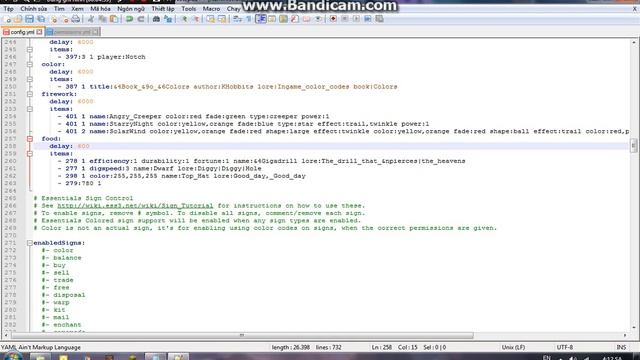Click the Replace toolbar icon

click(x=168, y=19)
